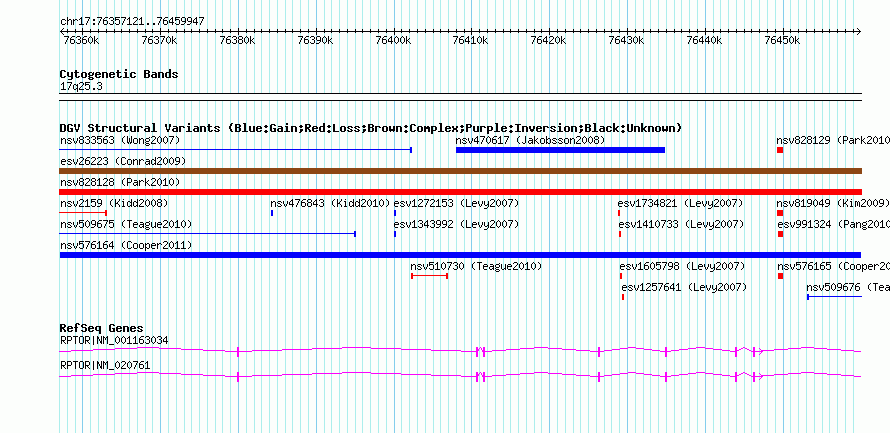
Task: Select nsv510730 (Teague2010) label
Action: tap(476, 266)
